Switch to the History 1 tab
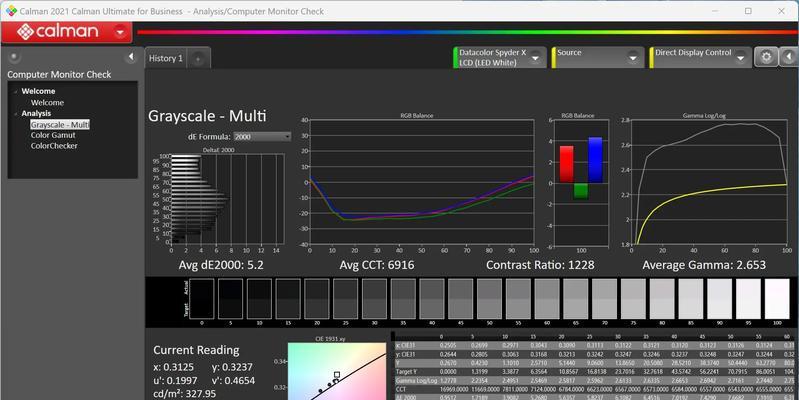This screenshot has height=400, width=799. point(166,58)
